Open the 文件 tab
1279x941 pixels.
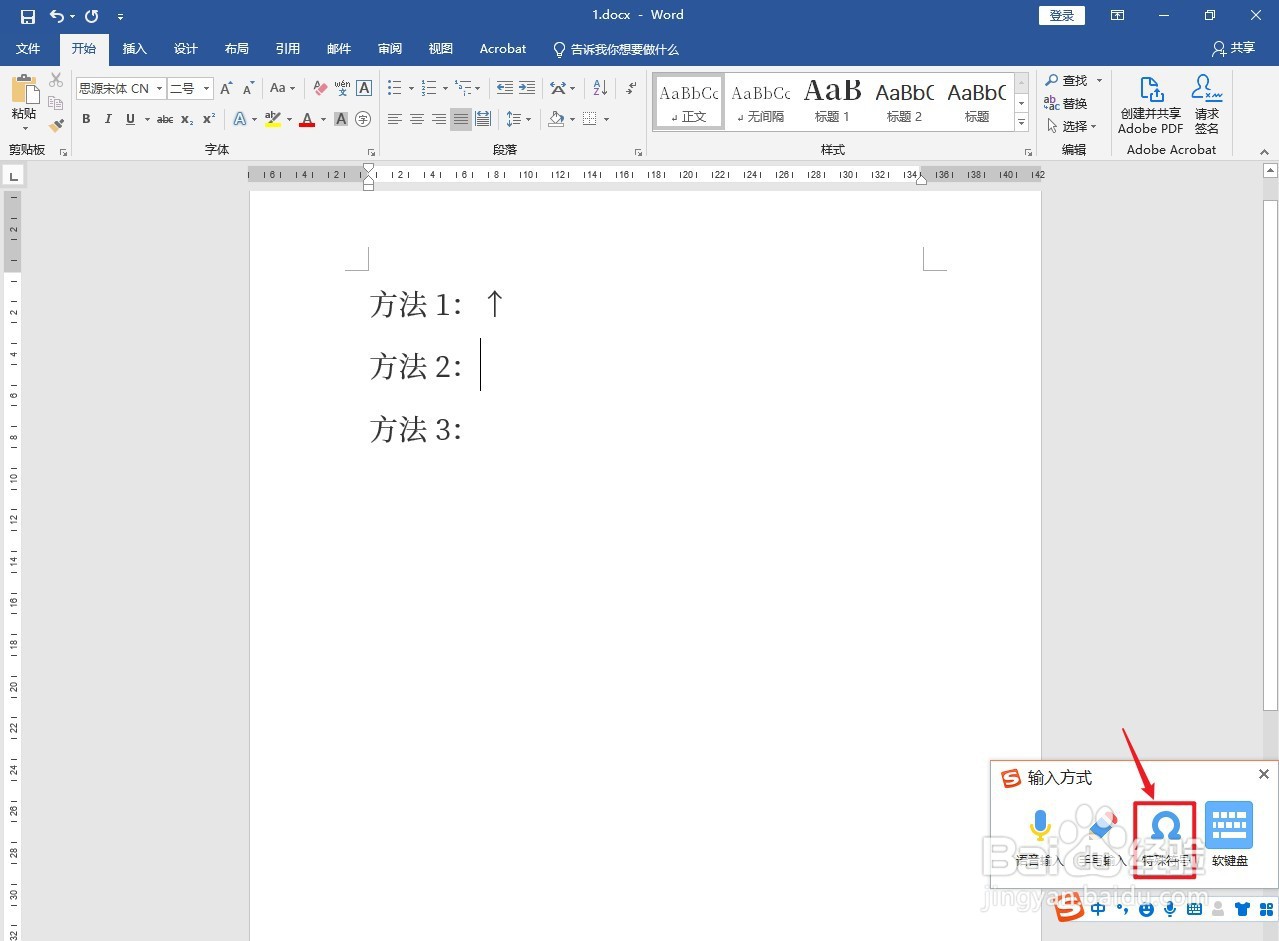point(28,48)
